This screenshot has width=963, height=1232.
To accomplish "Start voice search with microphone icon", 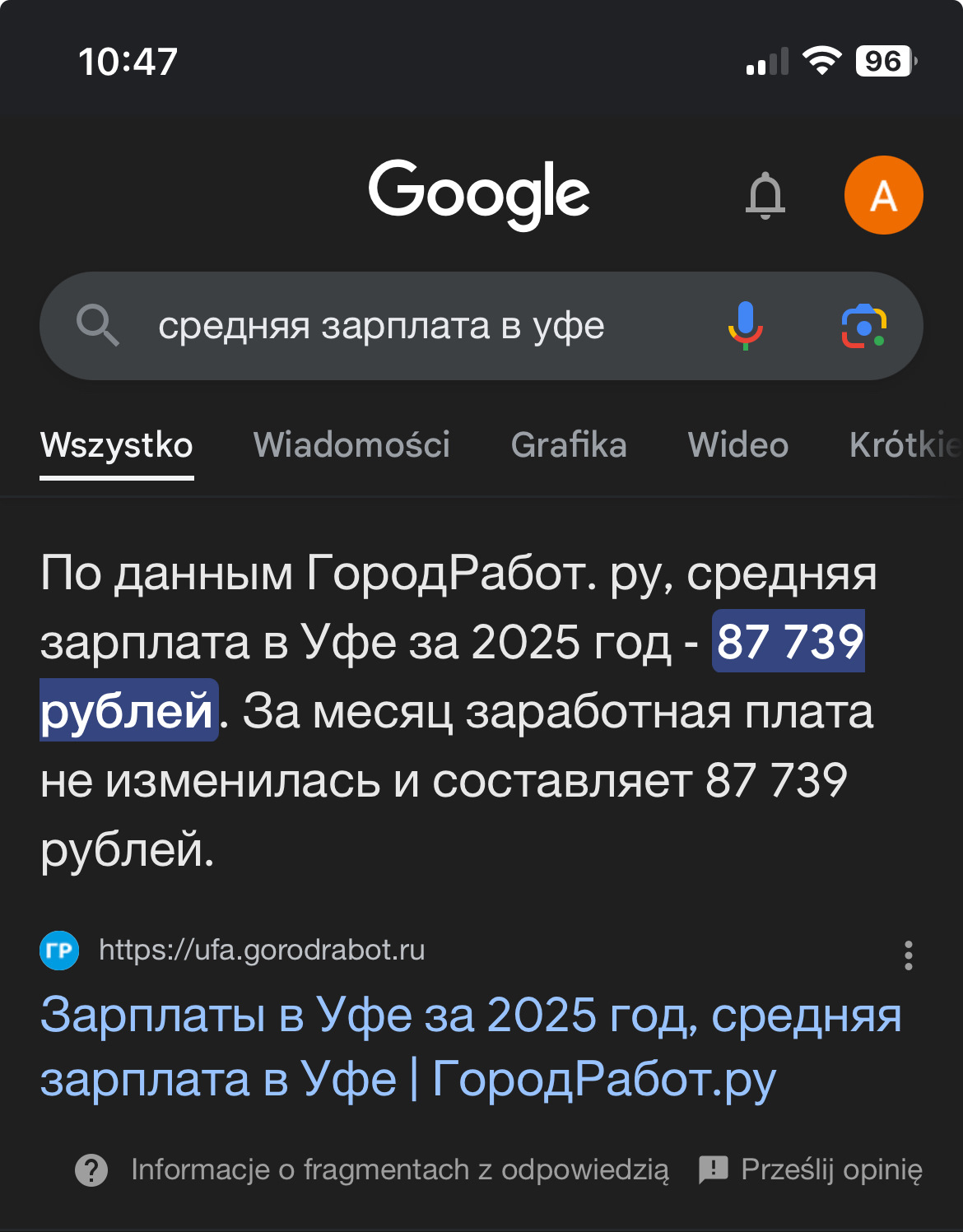I will [745, 325].
